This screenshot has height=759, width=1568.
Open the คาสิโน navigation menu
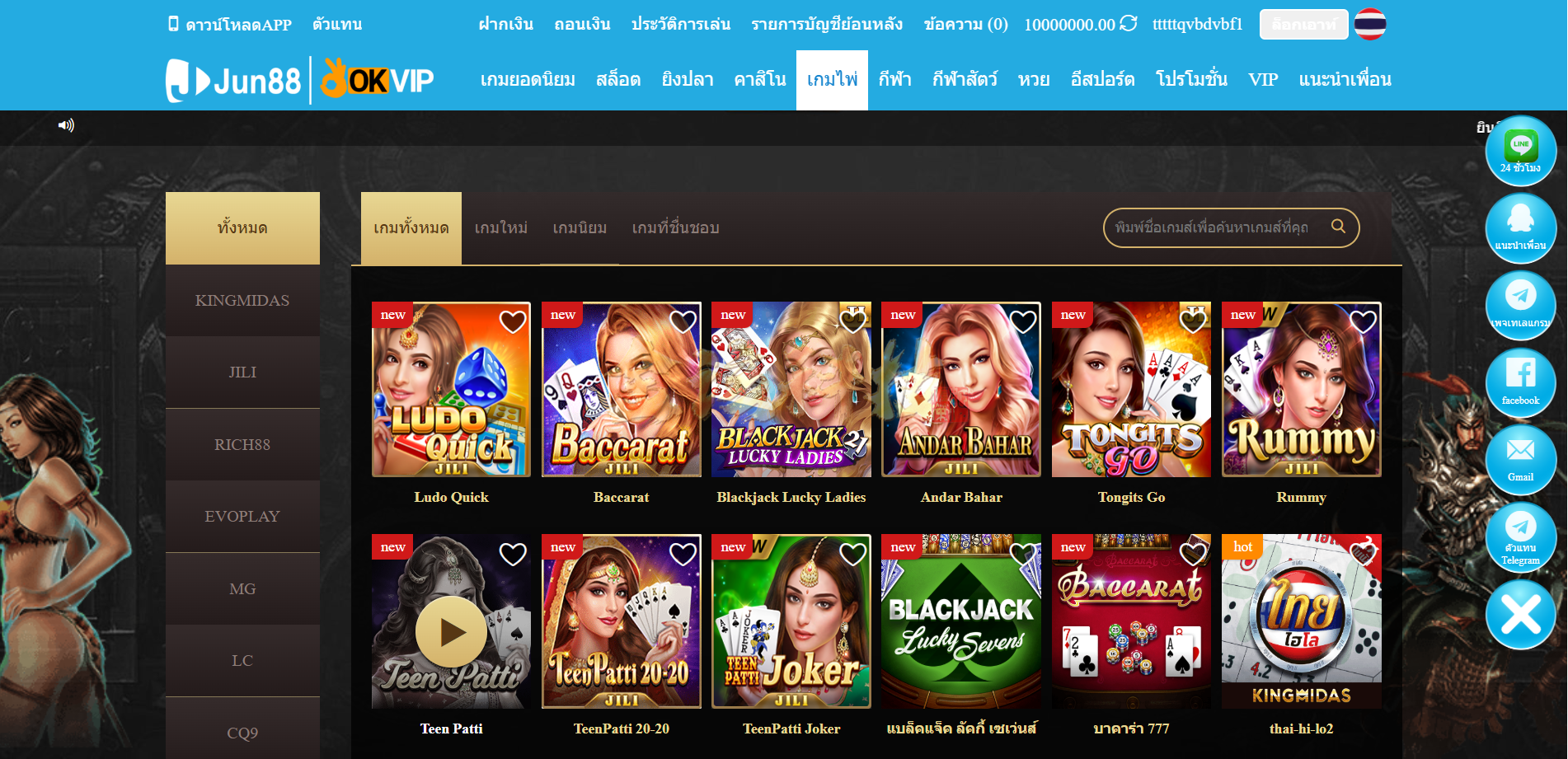(x=759, y=80)
